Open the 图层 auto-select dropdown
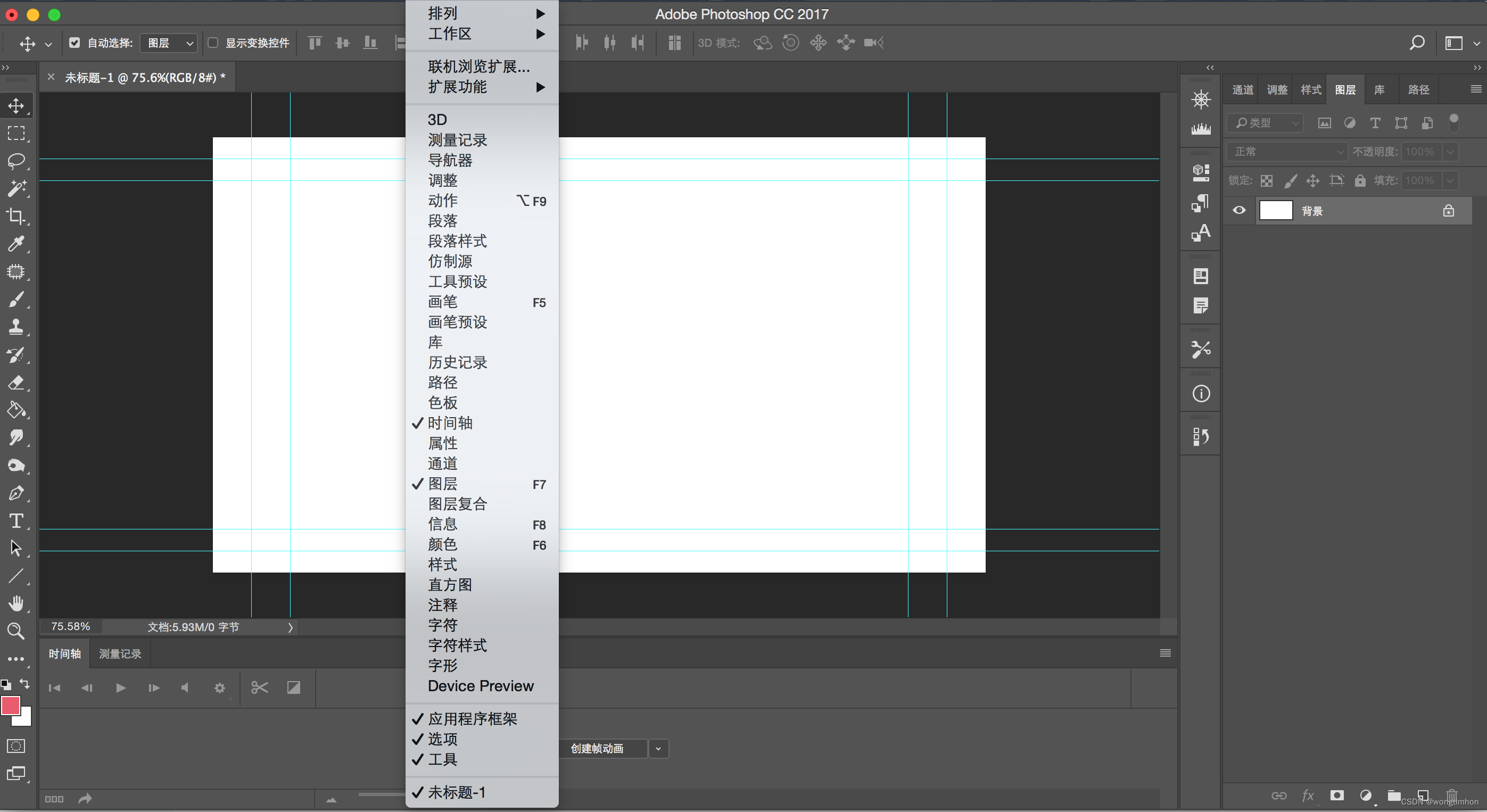 point(169,43)
